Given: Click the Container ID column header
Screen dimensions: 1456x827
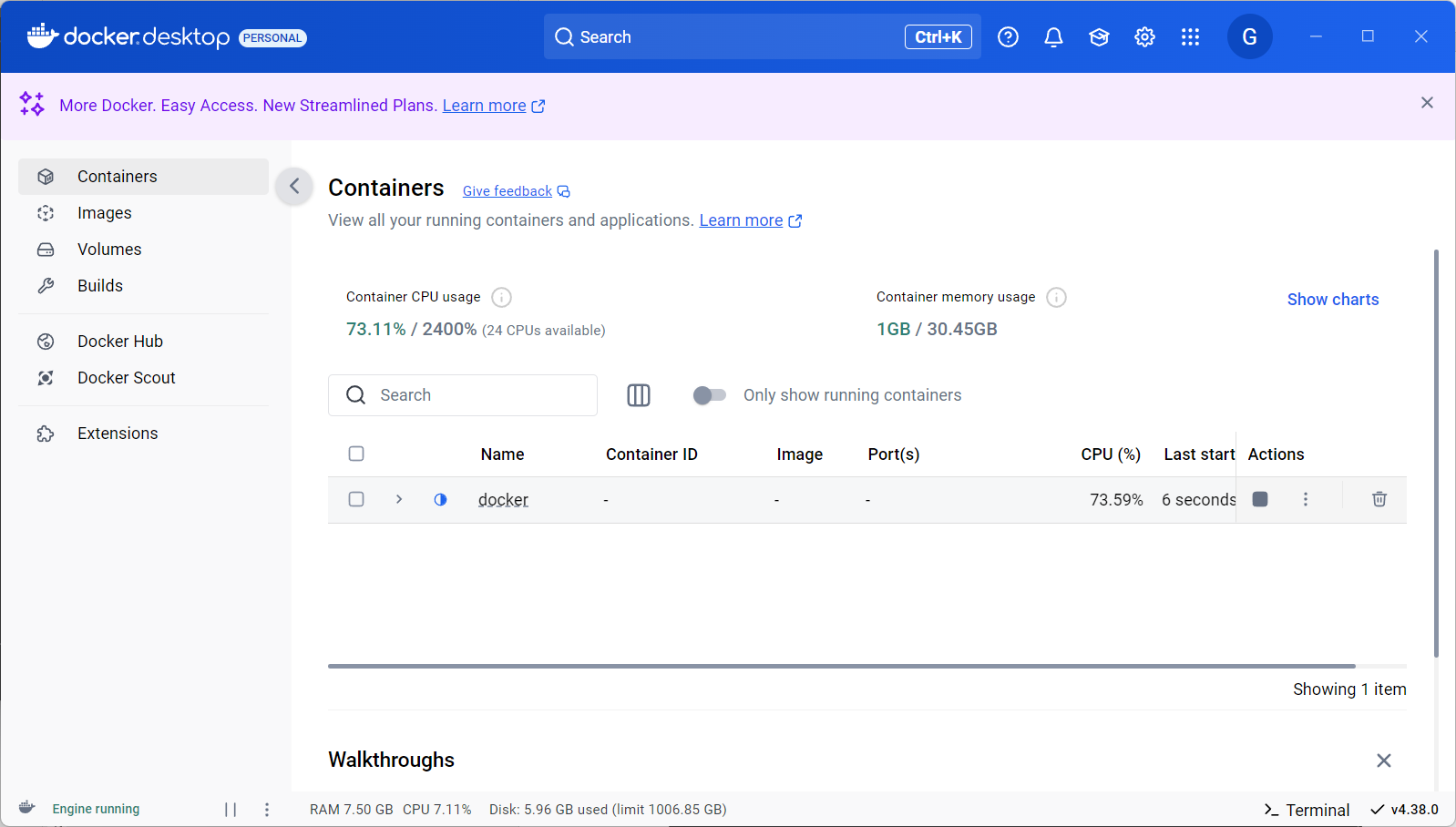Looking at the screenshot, I should 651,454.
